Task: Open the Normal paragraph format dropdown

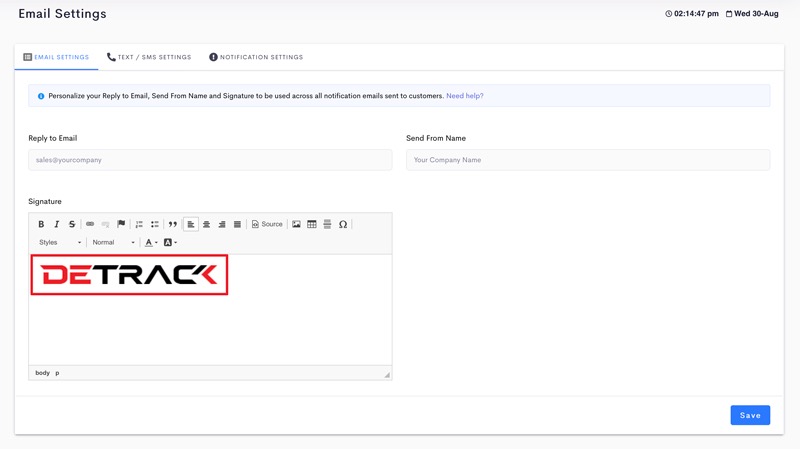Action: (x=113, y=242)
